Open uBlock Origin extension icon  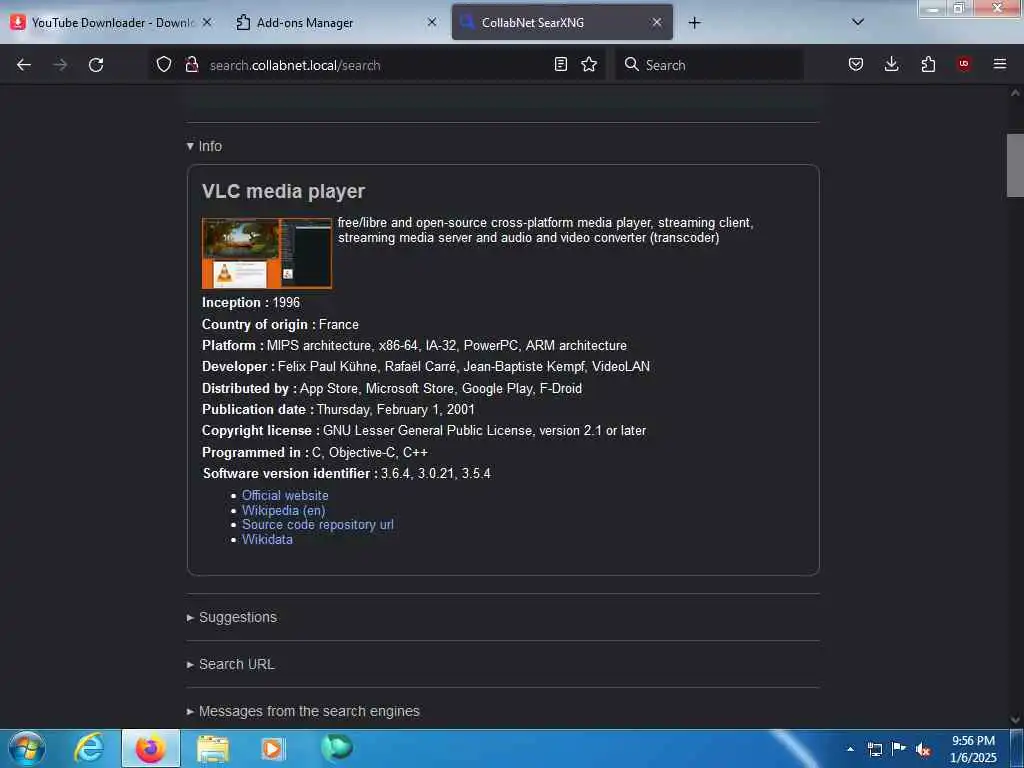click(964, 64)
